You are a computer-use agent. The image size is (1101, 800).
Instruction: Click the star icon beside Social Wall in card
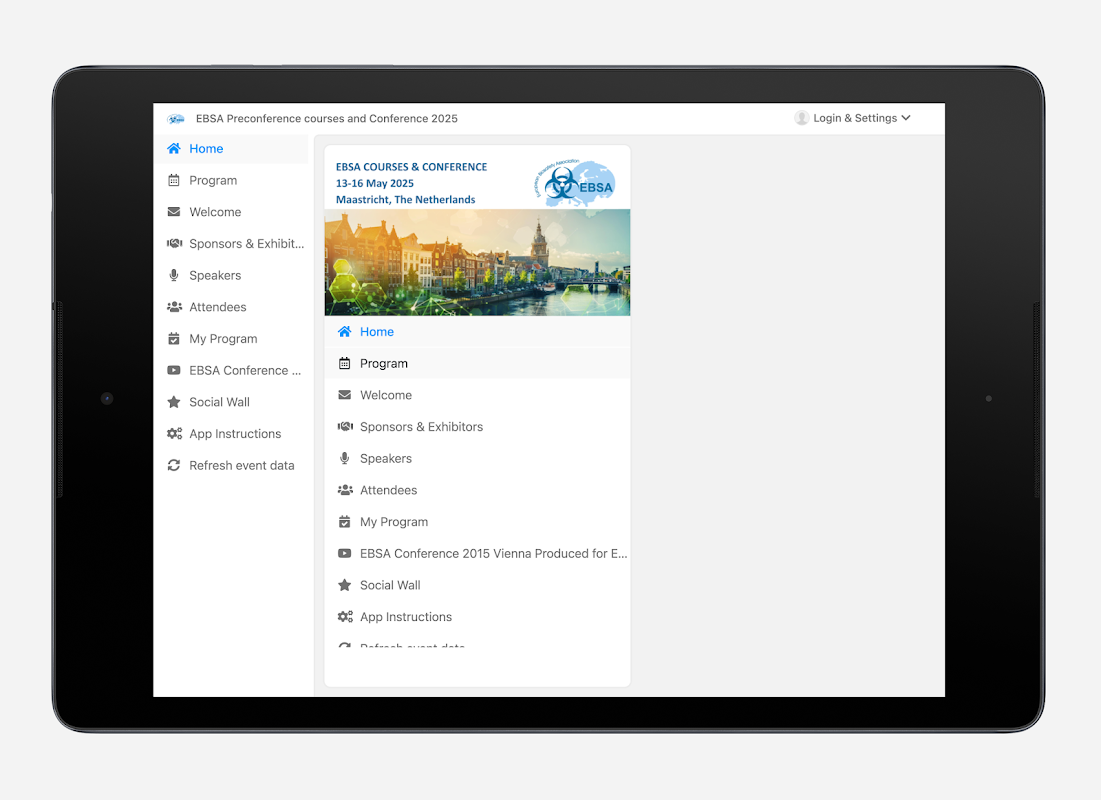point(345,585)
